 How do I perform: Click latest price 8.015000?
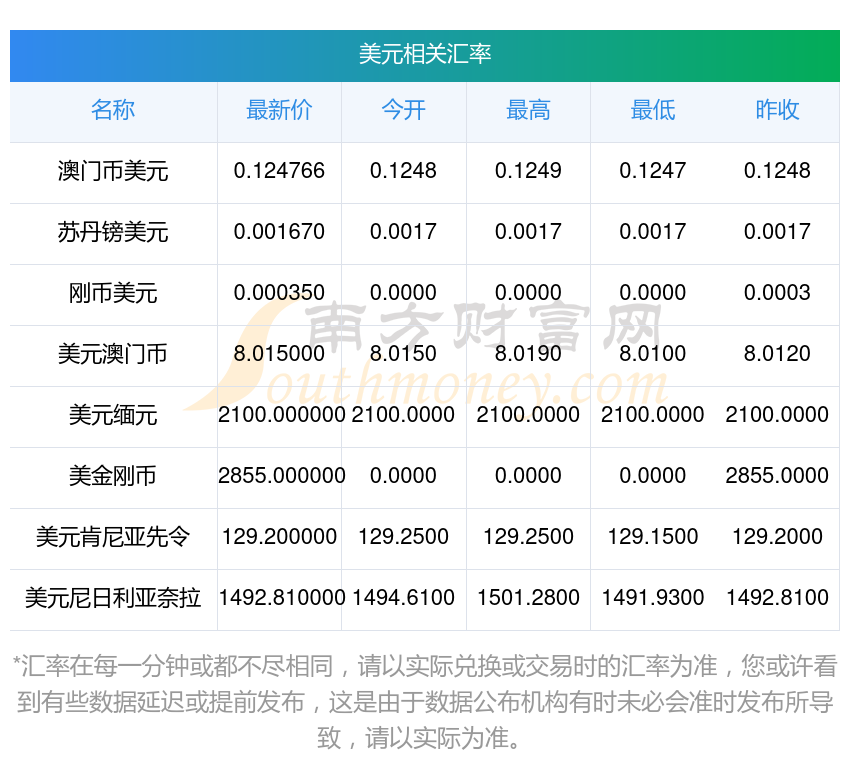[279, 353]
